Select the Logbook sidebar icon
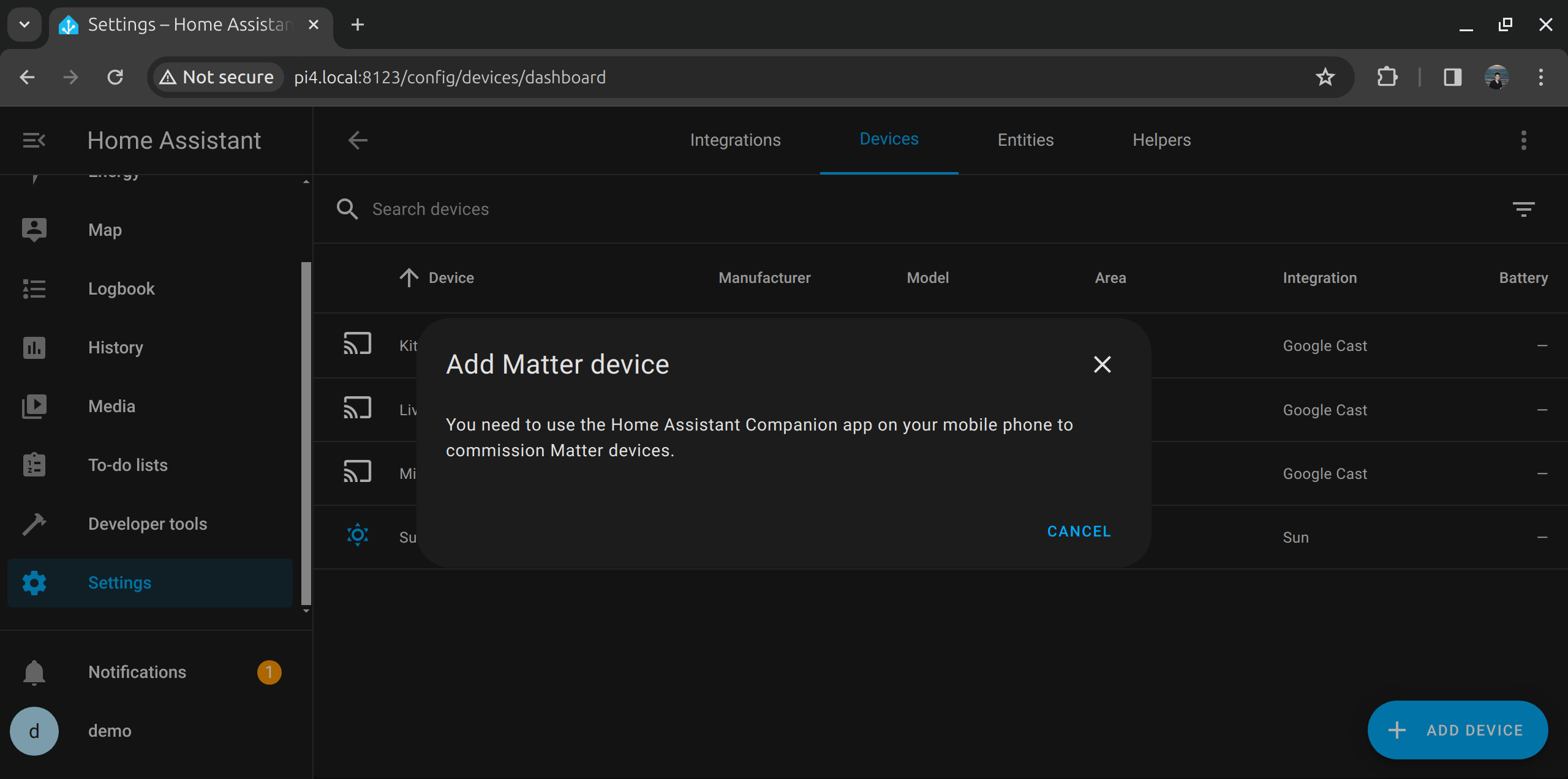 click(34, 288)
